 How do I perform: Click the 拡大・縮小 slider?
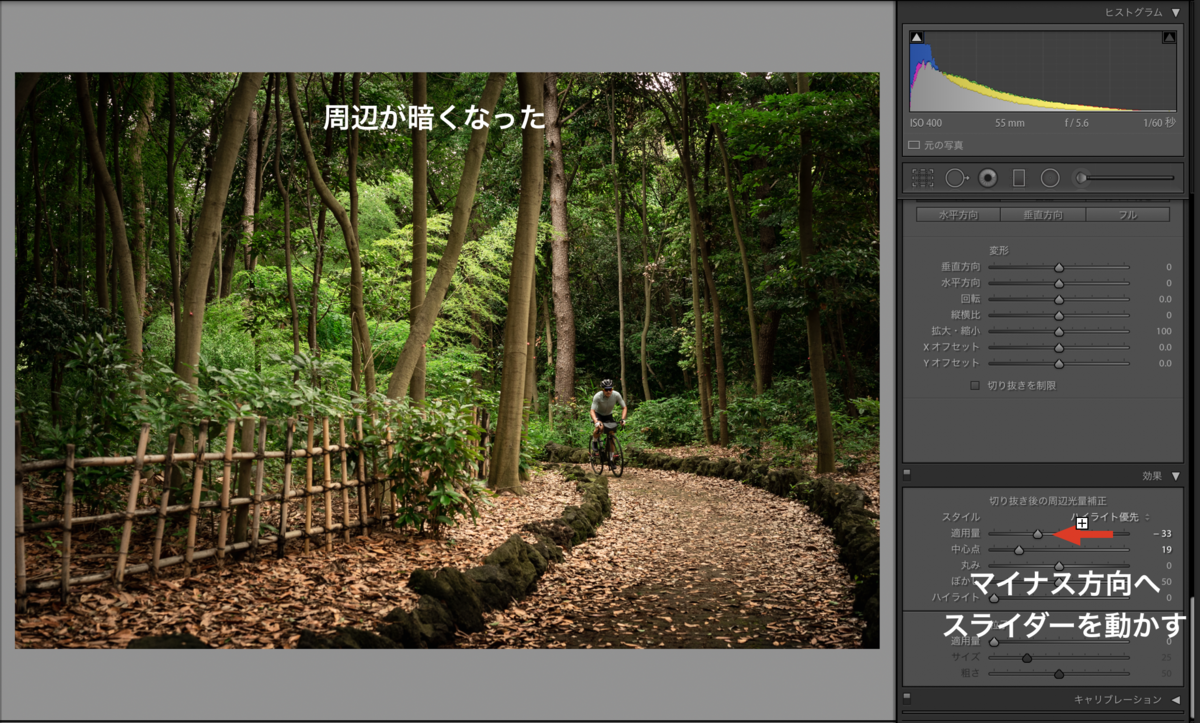pos(1059,331)
